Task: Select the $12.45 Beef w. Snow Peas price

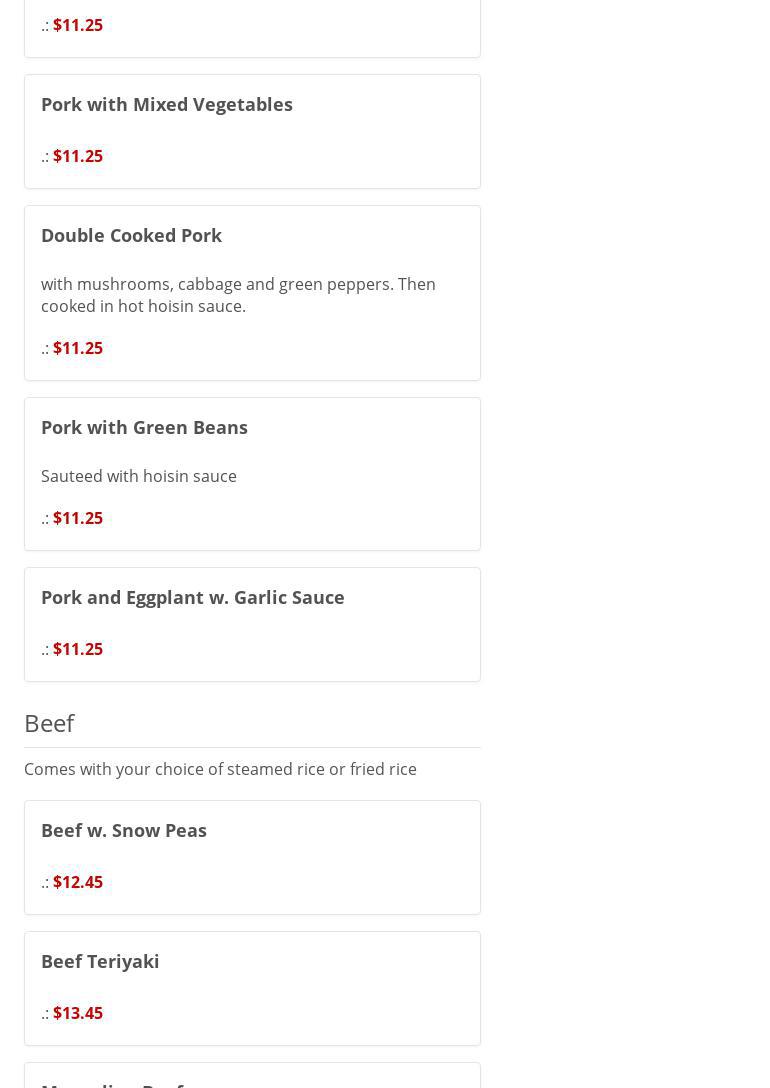Action: tap(77, 882)
